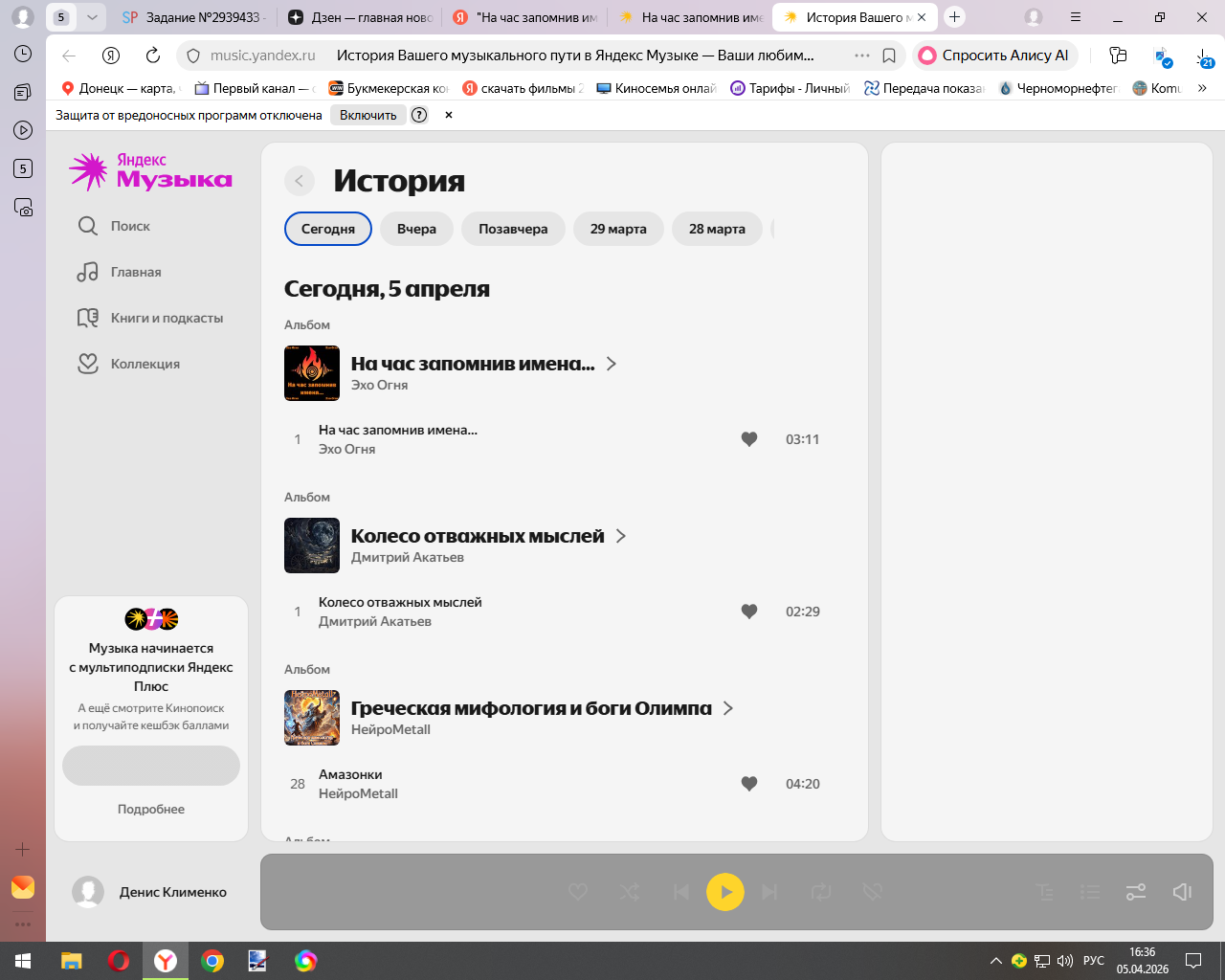Select the Сегодня date tab
This screenshot has width=1225, height=980.
click(x=328, y=229)
